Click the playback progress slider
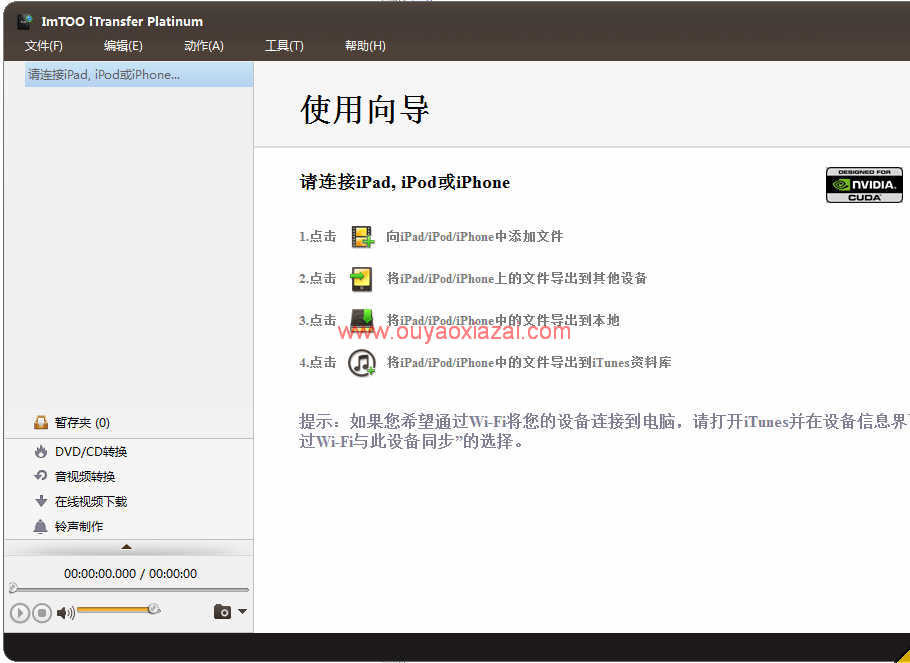The height and width of the screenshot is (663, 910). 129,589
